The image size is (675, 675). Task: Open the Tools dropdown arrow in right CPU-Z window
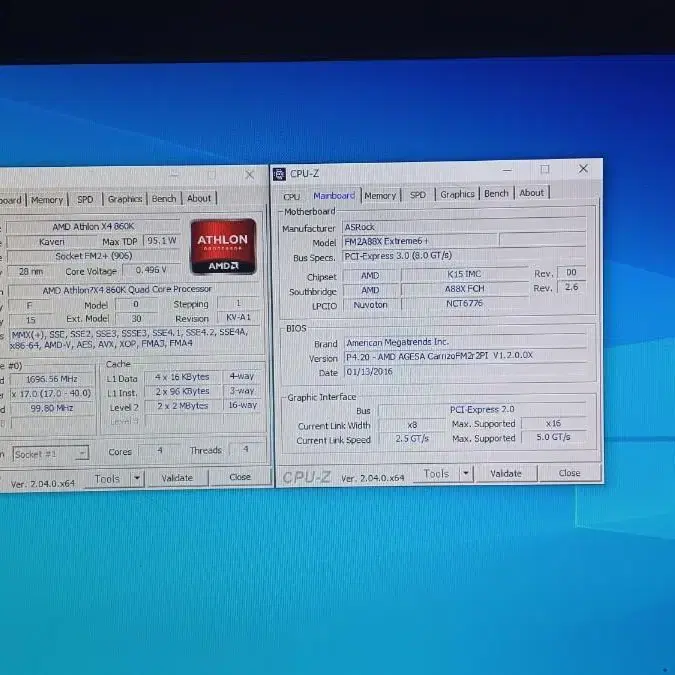tap(466, 474)
